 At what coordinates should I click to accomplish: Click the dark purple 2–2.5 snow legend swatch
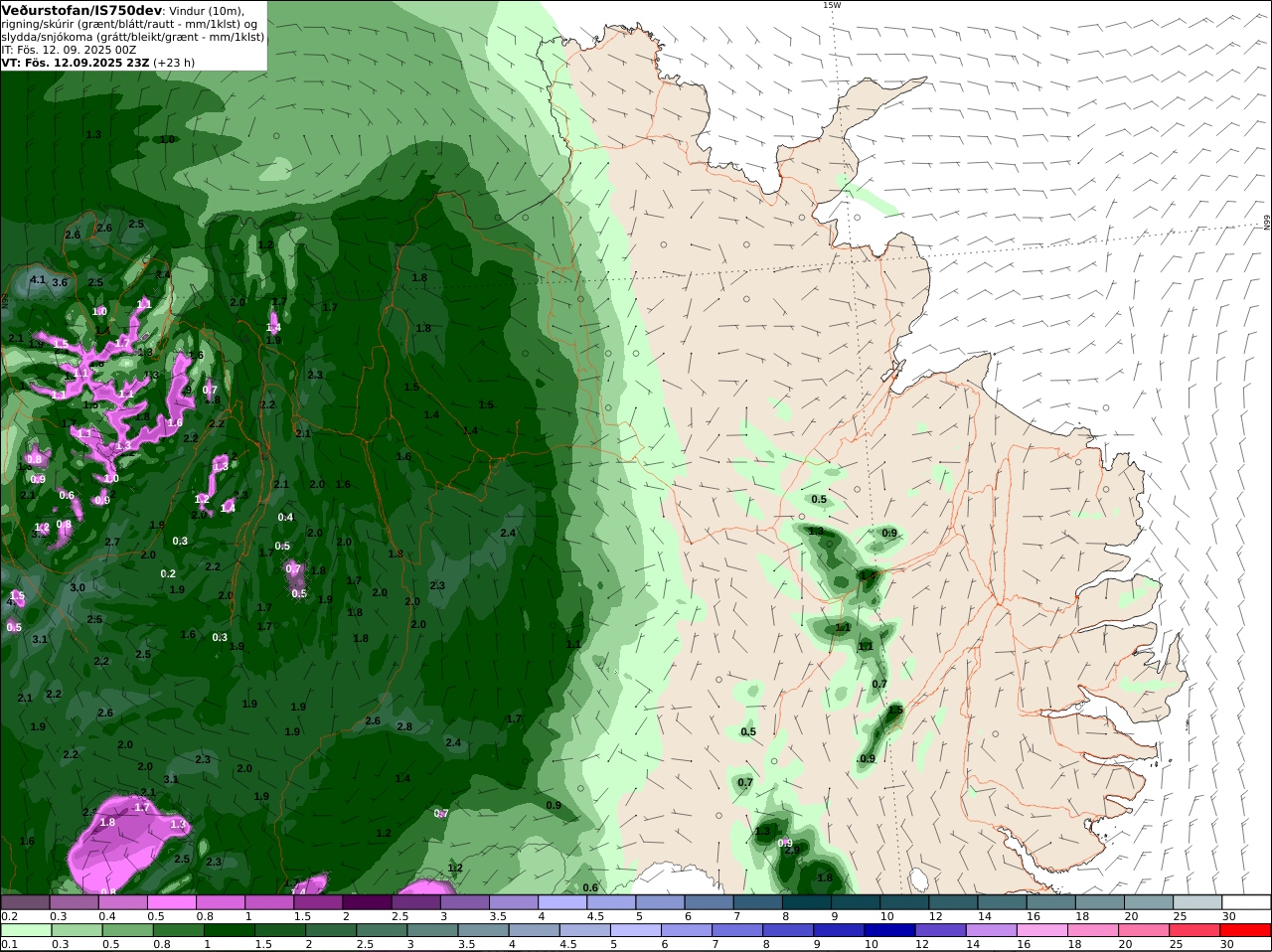pyautogui.click(x=366, y=902)
